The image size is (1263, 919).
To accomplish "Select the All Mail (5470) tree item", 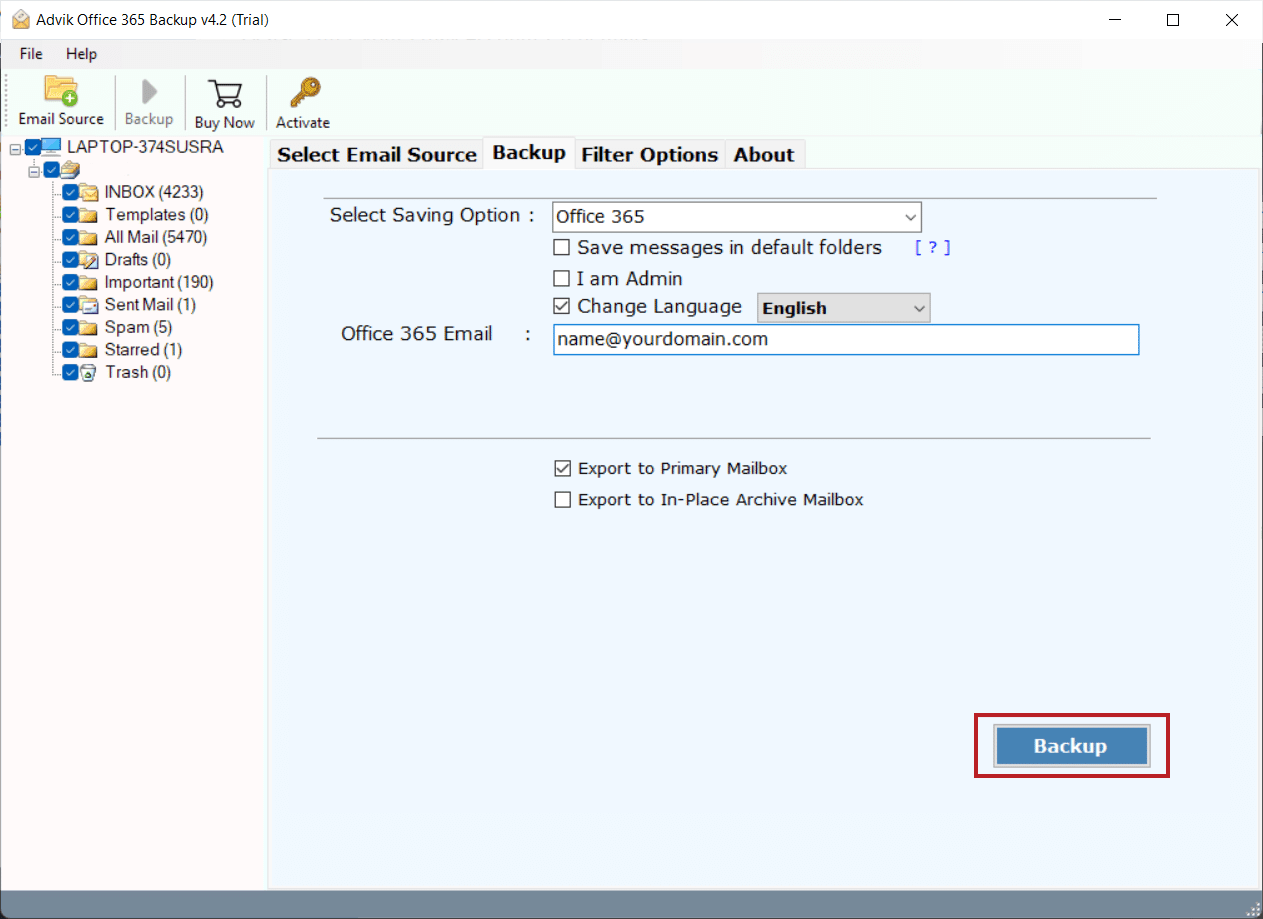I will [x=156, y=237].
